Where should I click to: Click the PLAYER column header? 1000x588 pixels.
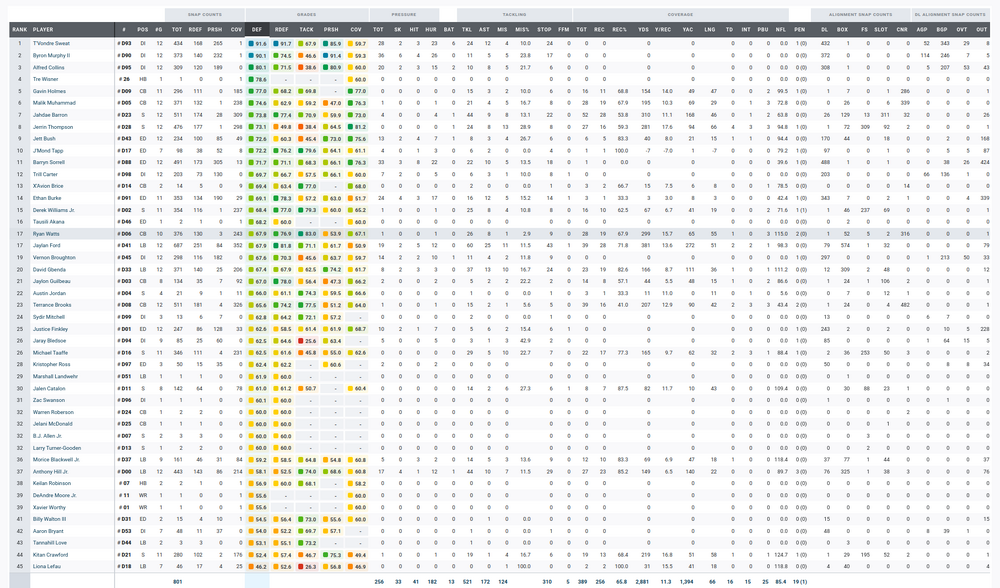coord(43,31)
